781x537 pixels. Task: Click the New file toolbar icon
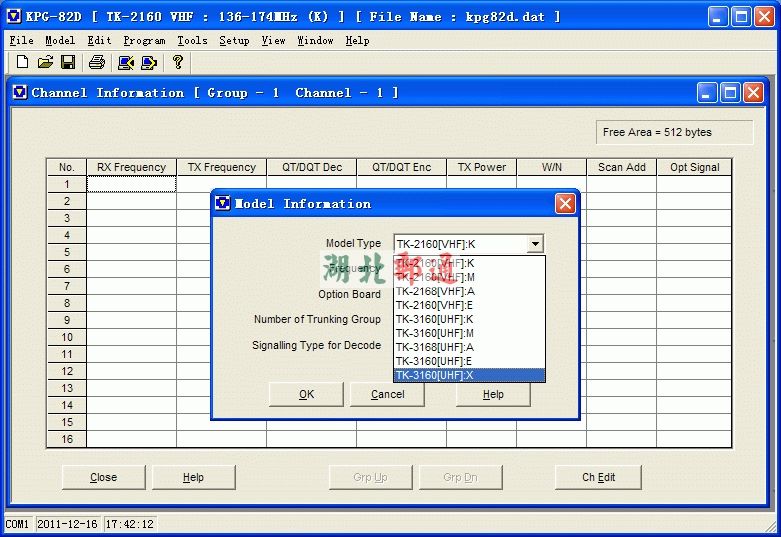22,63
